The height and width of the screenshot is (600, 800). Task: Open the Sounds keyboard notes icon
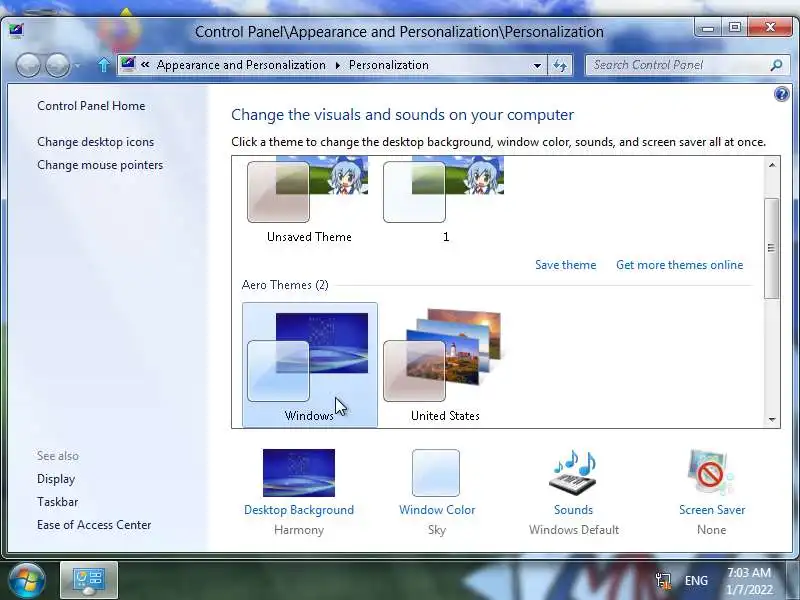tap(573, 472)
